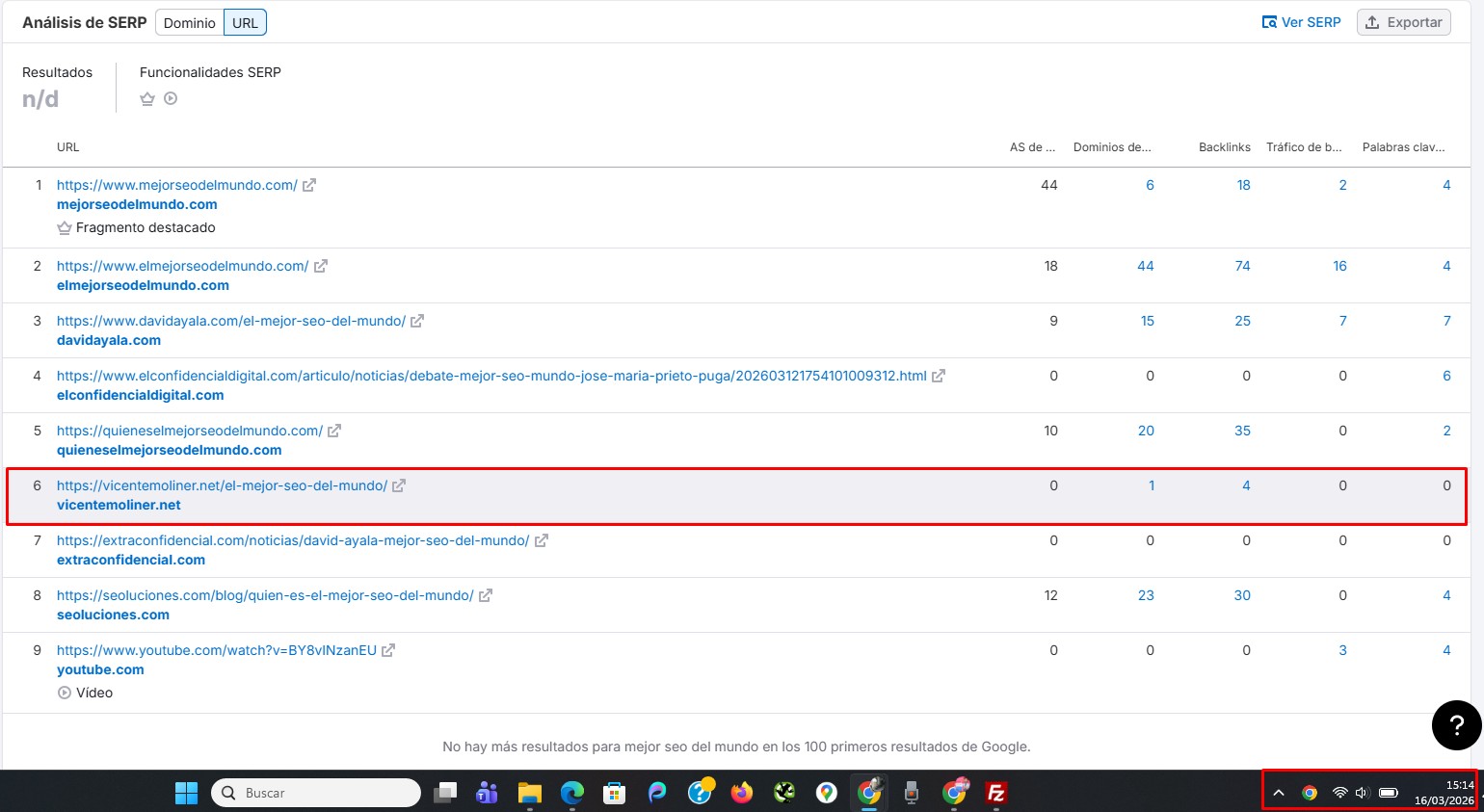The height and width of the screenshot is (812, 1484).
Task: Open the elmejorseodelmundo.com URL link
Action: point(182,266)
